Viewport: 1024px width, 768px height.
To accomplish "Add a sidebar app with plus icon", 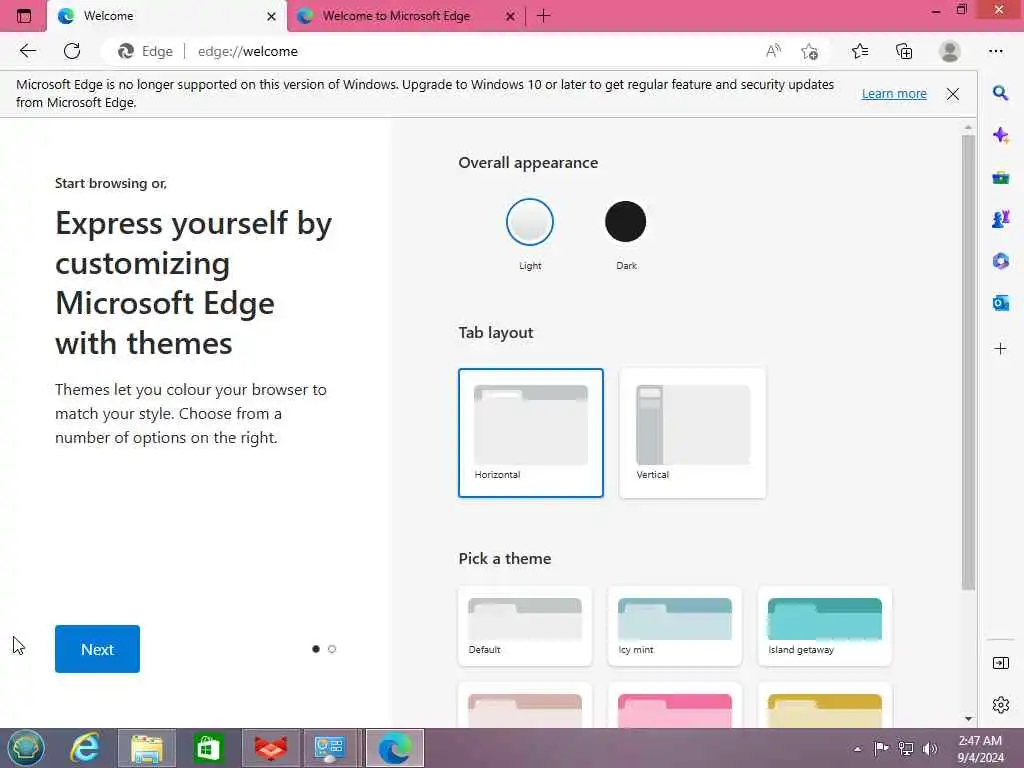I will tap(1000, 349).
